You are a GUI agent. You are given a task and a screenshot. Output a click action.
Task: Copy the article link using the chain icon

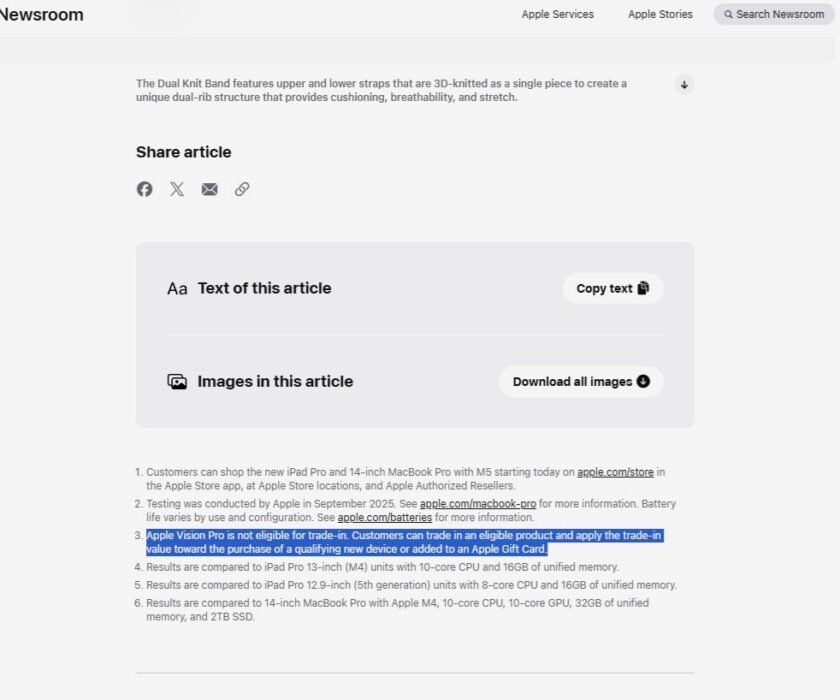coord(242,189)
